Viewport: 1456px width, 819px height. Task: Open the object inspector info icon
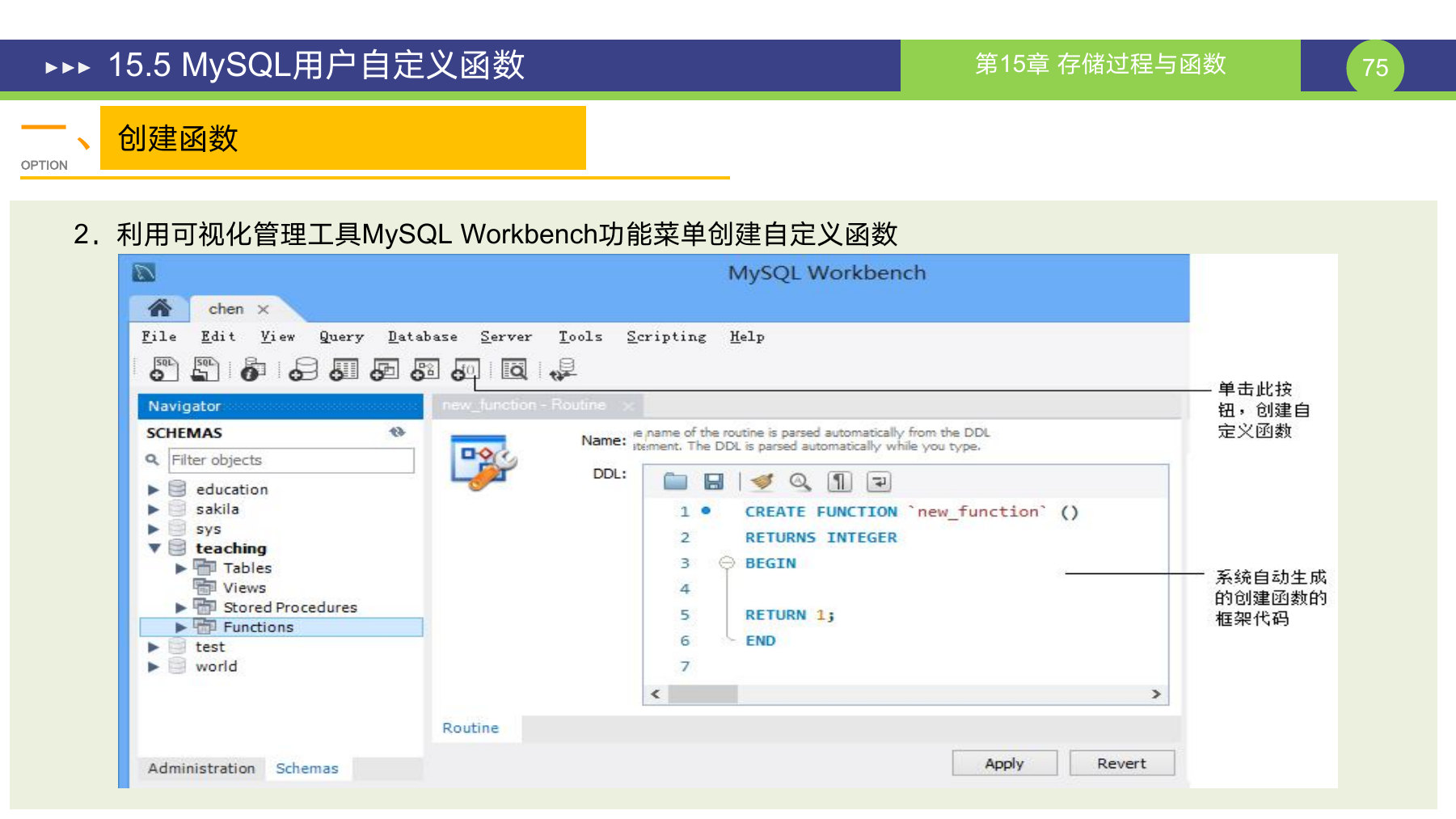(253, 369)
